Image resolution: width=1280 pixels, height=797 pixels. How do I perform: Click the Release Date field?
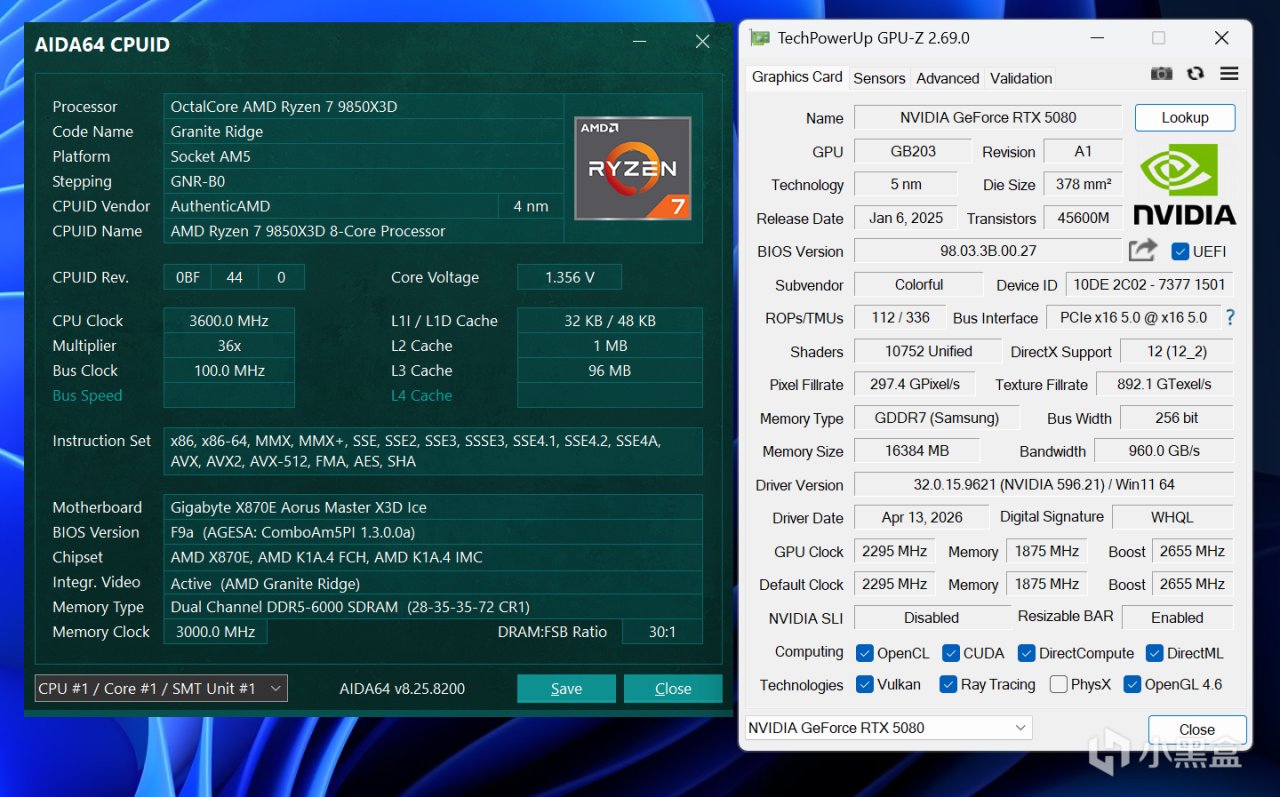pyautogui.click(x=906, y=218)
